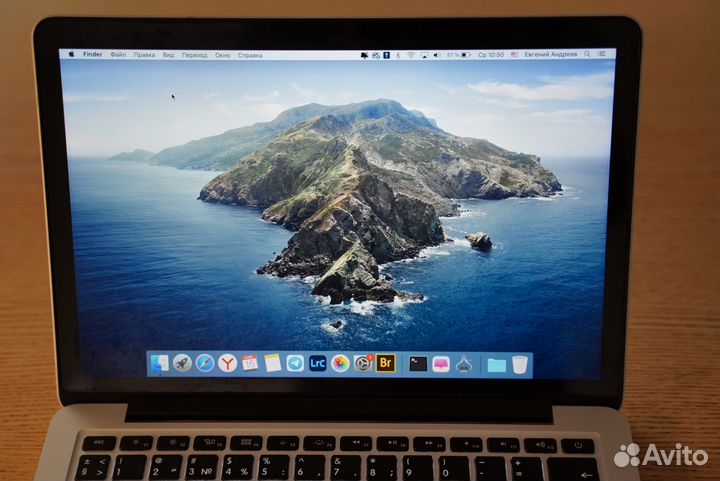Open the blue folder stack in Dock
The width and height of the screenshot is (720, 481).
pos(496,365)
